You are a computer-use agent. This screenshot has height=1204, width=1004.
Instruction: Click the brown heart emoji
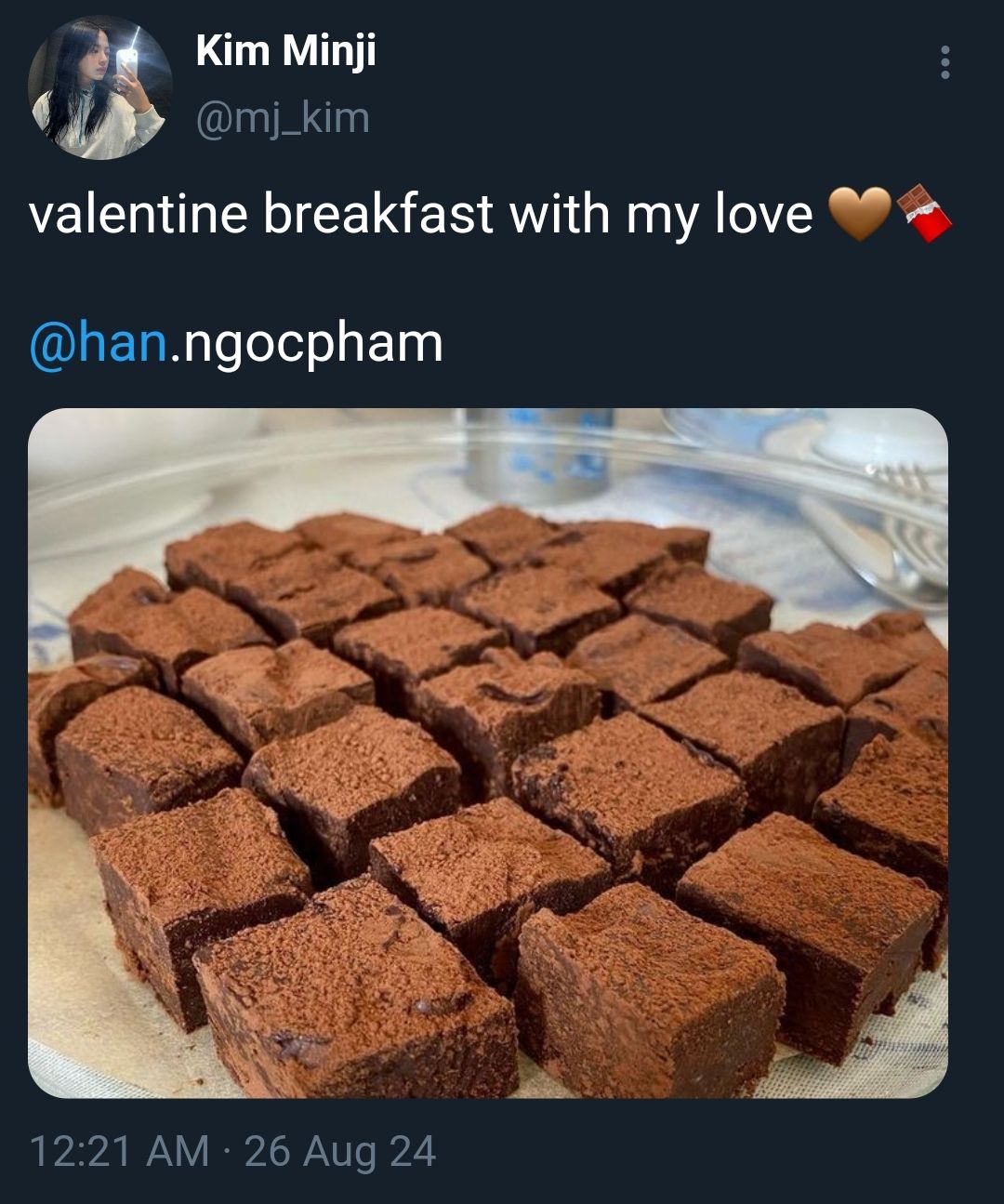pos(858,213)
